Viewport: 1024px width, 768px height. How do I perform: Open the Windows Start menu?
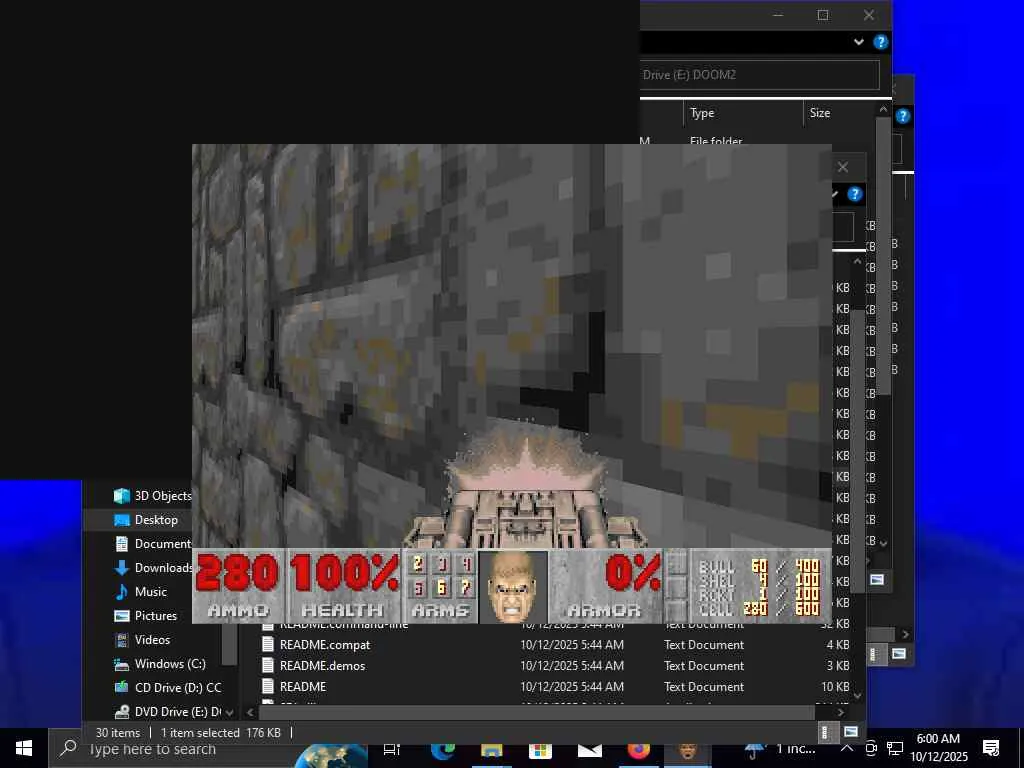(24, 748)
